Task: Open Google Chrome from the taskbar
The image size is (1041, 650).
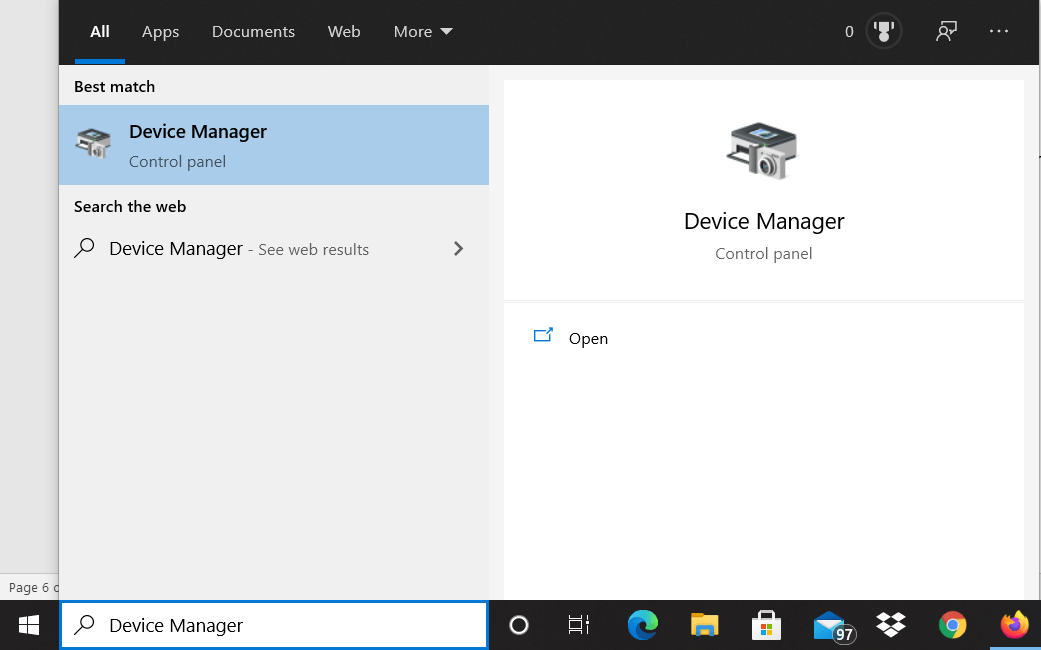Action: tap(952, 624)
